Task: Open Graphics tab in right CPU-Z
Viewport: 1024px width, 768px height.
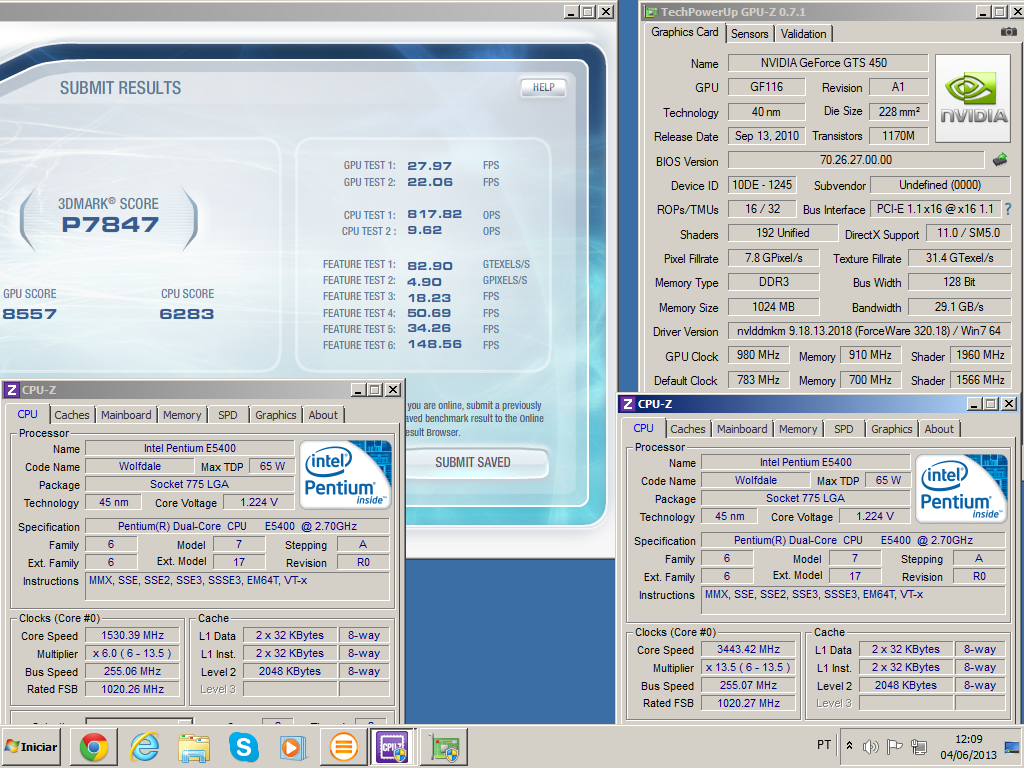Action: tap(891, 429)
